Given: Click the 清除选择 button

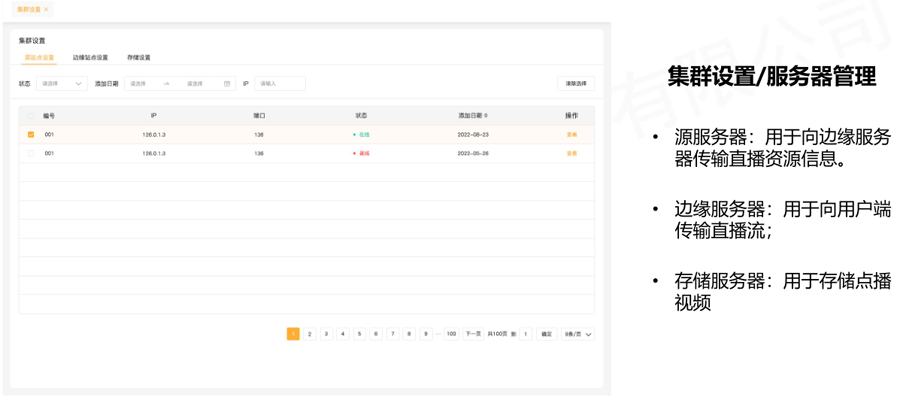Looking at the screenshot, I should click(x=576, y=83).
